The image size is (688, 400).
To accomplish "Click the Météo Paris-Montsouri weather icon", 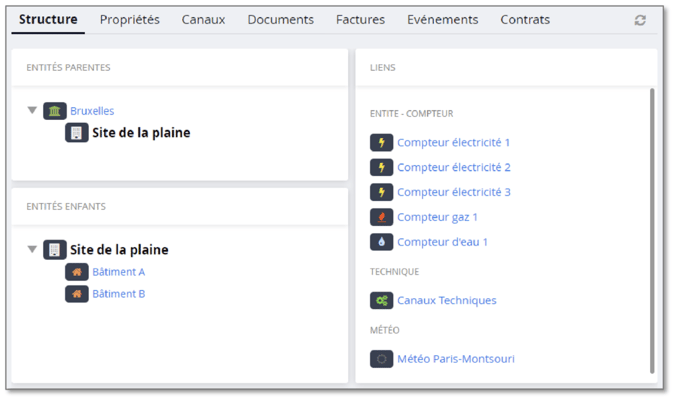I will coord(381,359).
